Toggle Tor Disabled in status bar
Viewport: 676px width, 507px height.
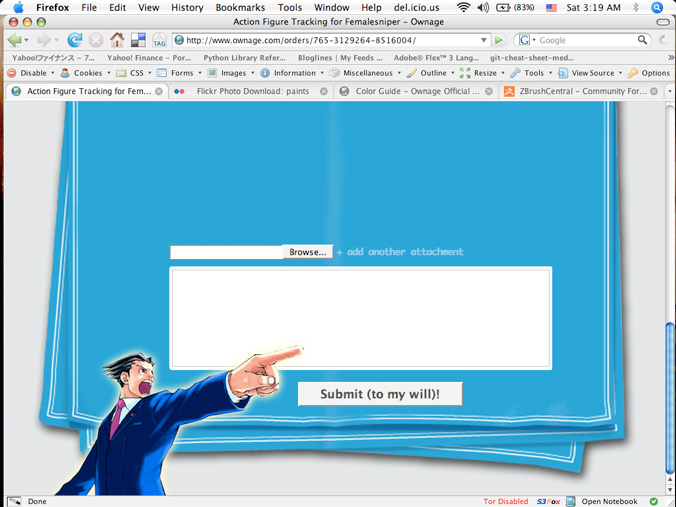pyautogui.click(x=505, y=501)
